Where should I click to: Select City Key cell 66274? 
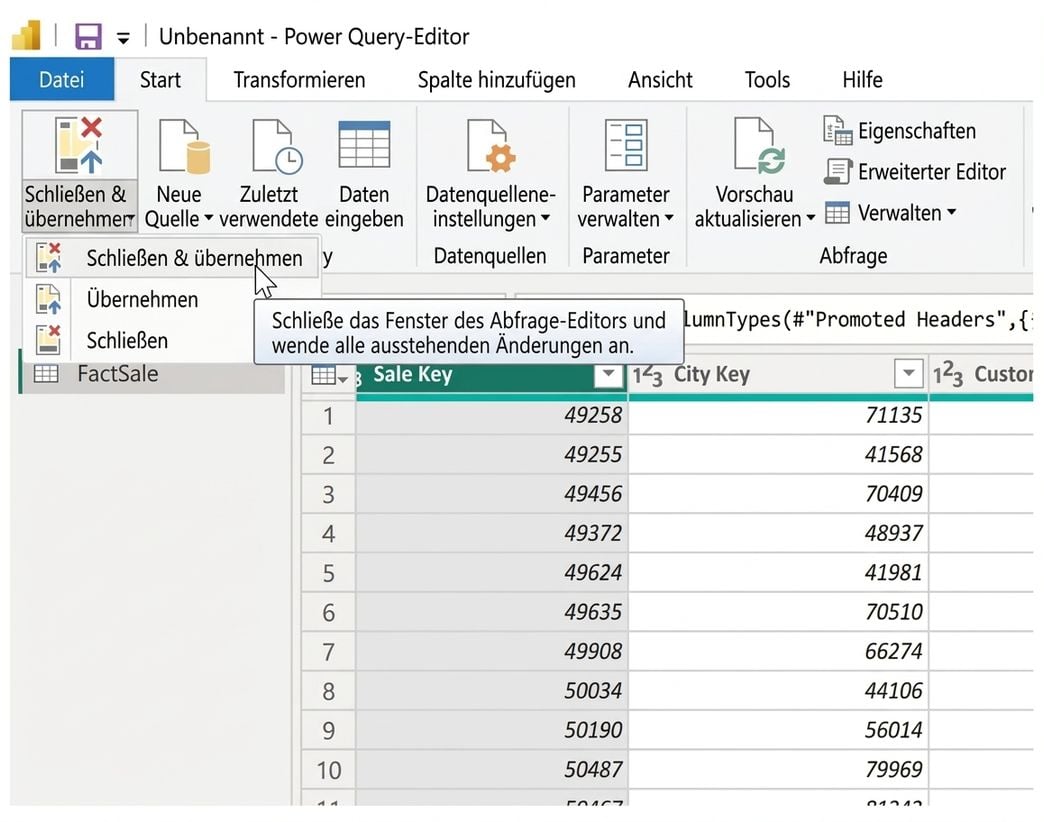point(778,652)
